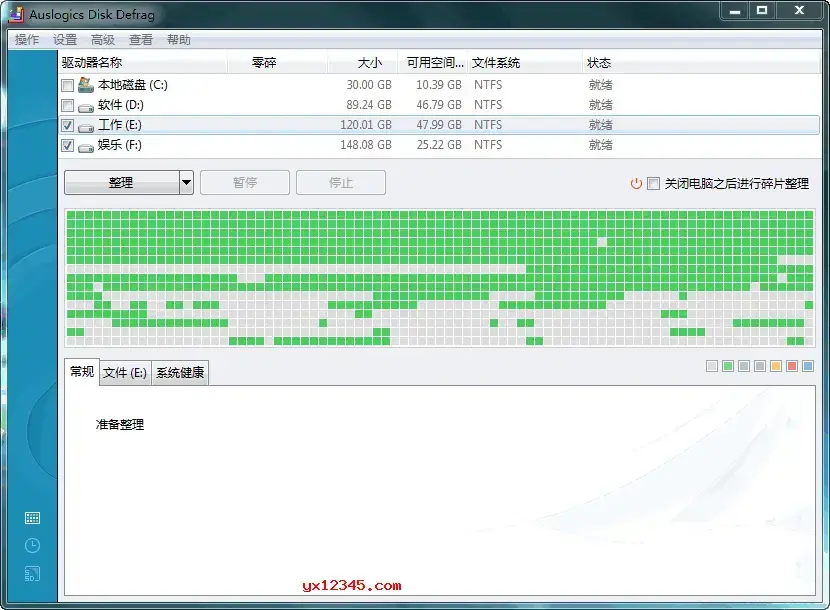Open the 操作 menu
The width and height of the screenshot is (830, 610).
coord(27,40)
